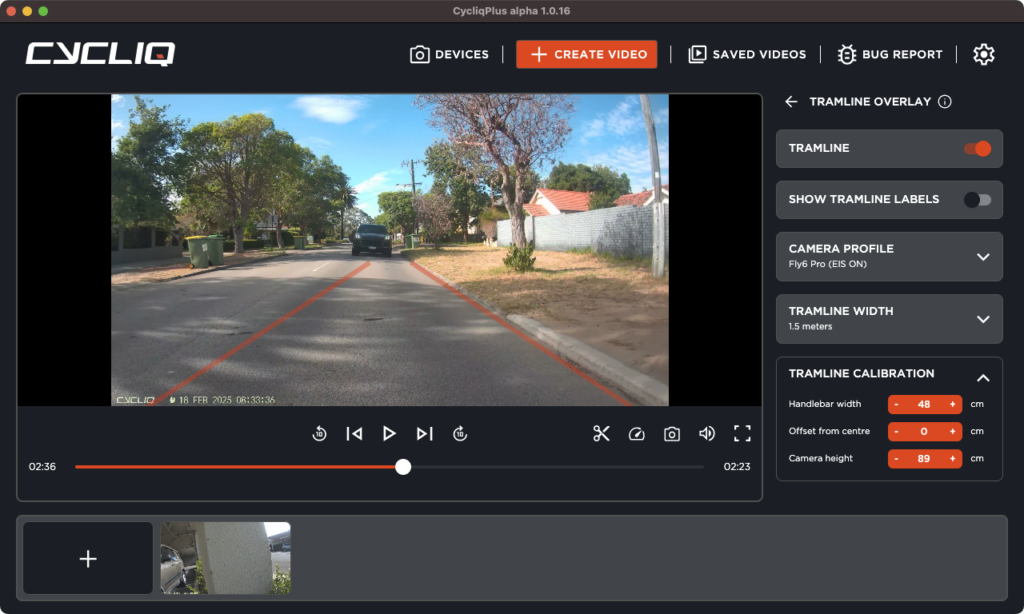The width and height of the screenshot is (1024, 614).
Task: Click the plus tile to add a clip
Action: coord(88,558)
